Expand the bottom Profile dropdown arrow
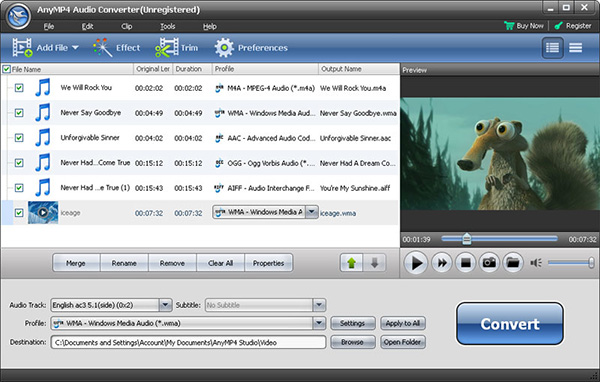 coord(319,323)
